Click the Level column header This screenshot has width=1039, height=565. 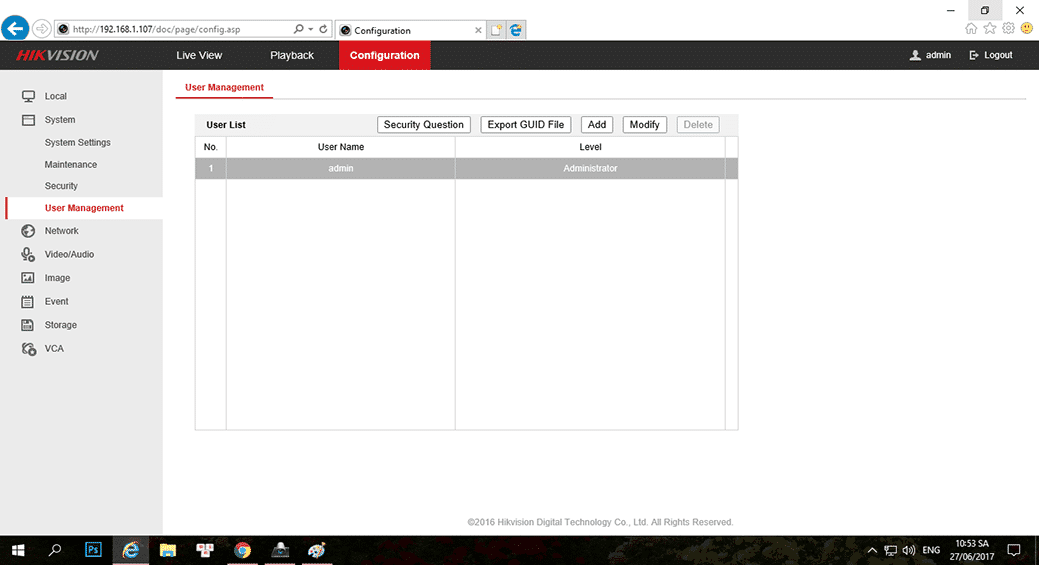pyautogui.click(x=590, y=147)
